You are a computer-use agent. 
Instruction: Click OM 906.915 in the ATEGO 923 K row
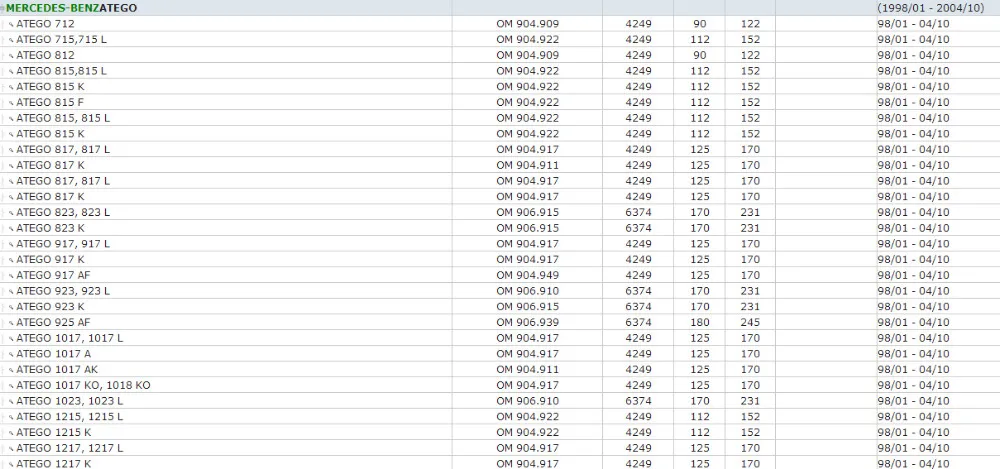(527, 306)
